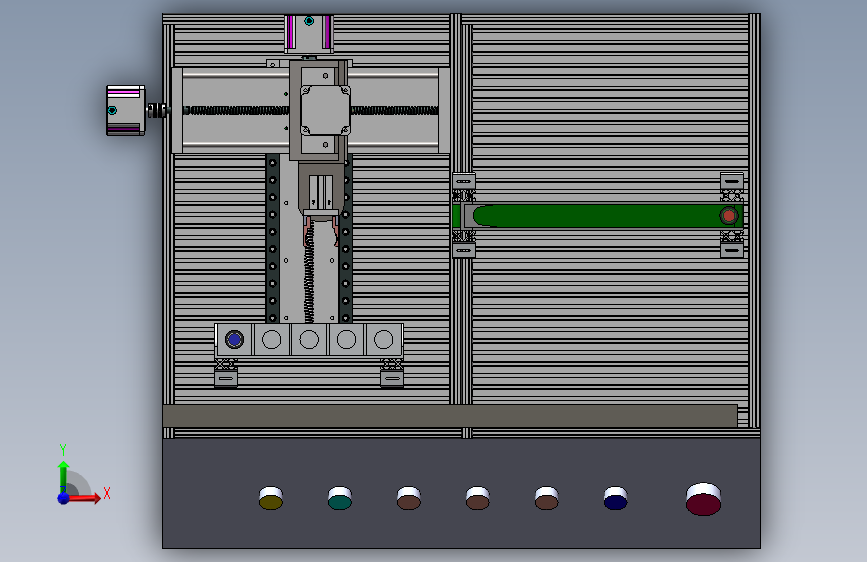This screenshot has width=867, height=562.
Task: Click the second empty slot of the parts tray
Action: tap(271, 339)
